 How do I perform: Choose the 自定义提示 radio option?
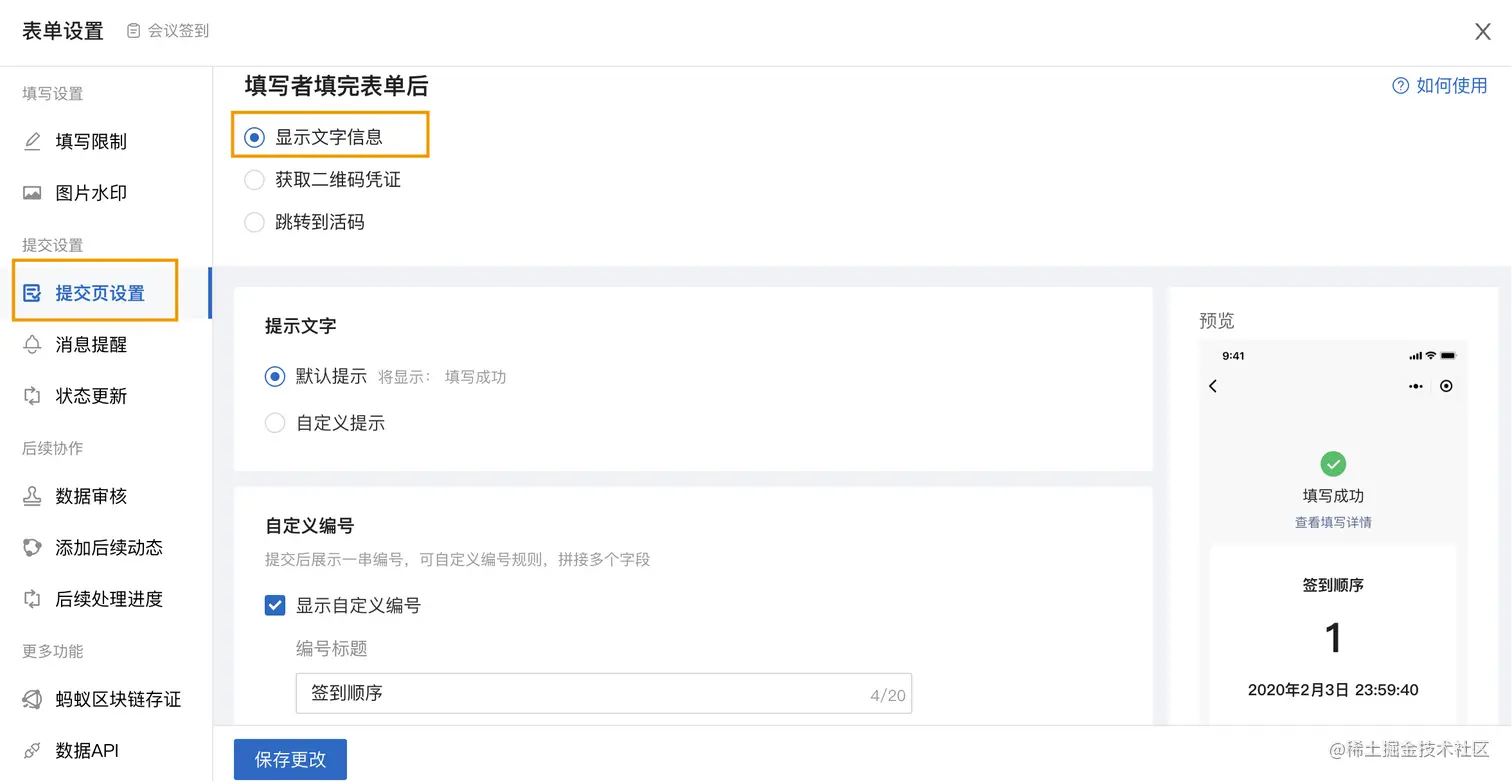click(x=275, y=423)
